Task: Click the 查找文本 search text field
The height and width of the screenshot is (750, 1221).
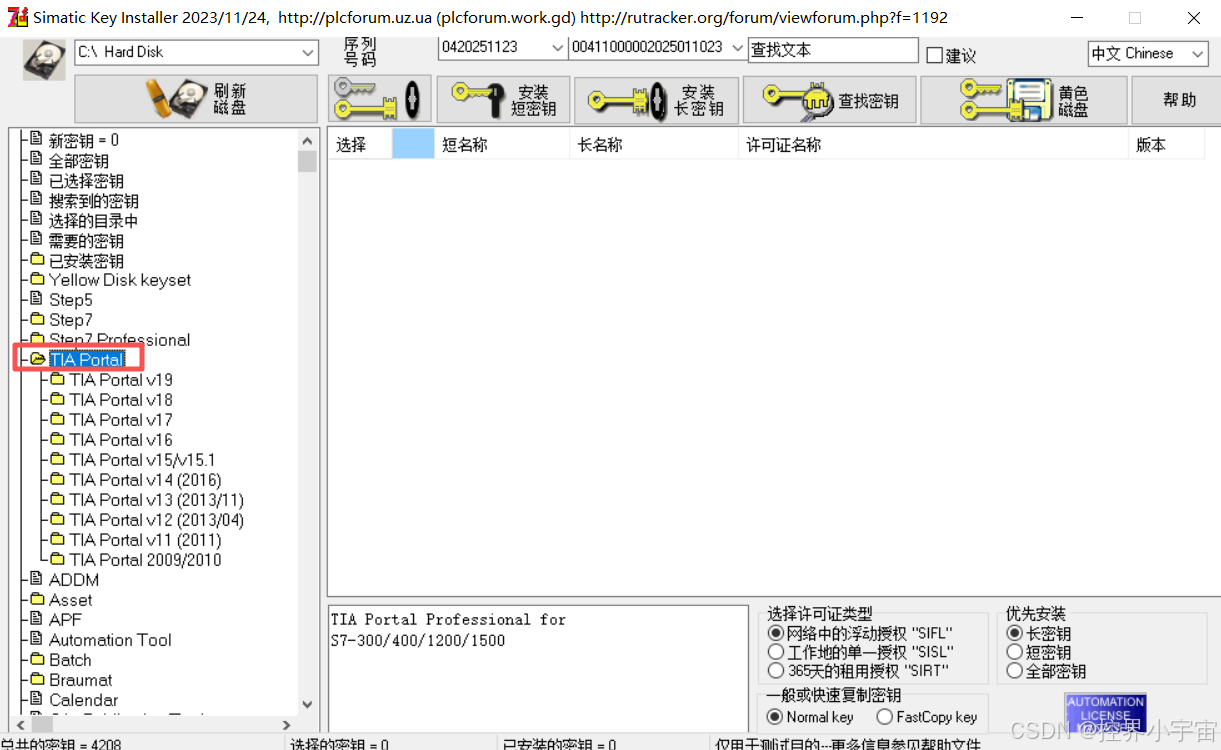Action: coord(833,50)
